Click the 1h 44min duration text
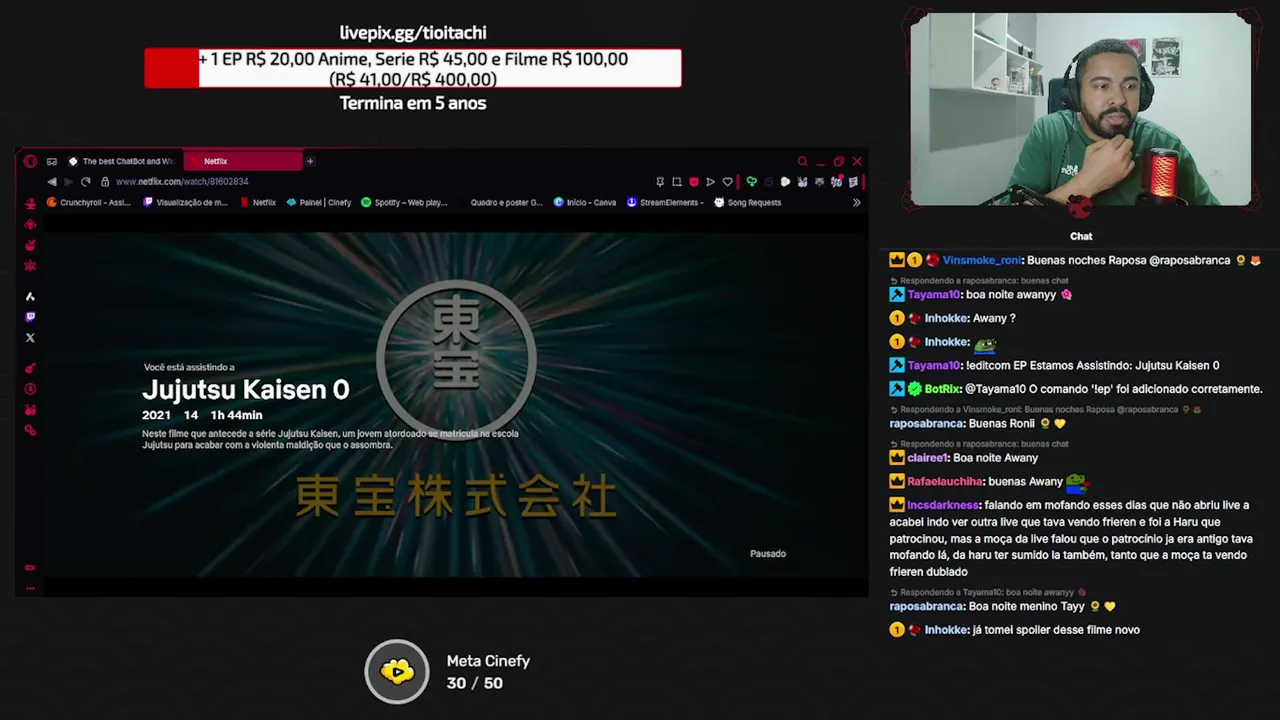 pyautogui.click(x=236, y=415)
